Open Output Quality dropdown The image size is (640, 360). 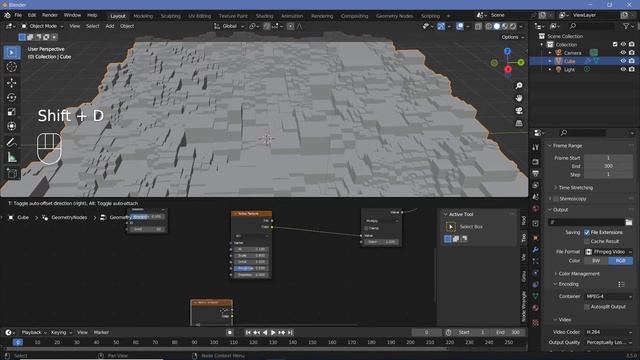(x=609, y=342)
